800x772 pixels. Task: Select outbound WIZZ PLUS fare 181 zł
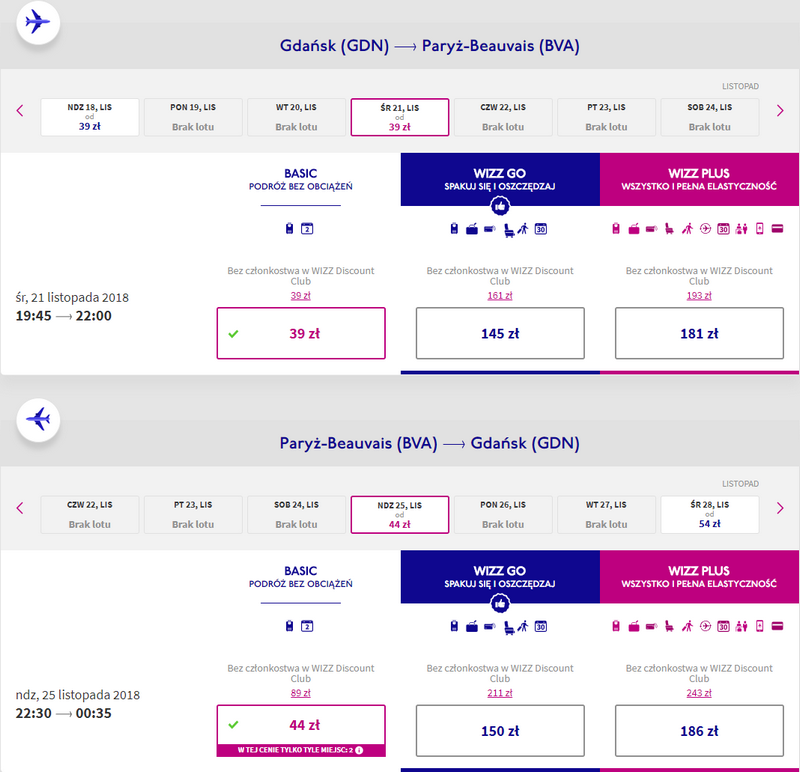(699, 333)
